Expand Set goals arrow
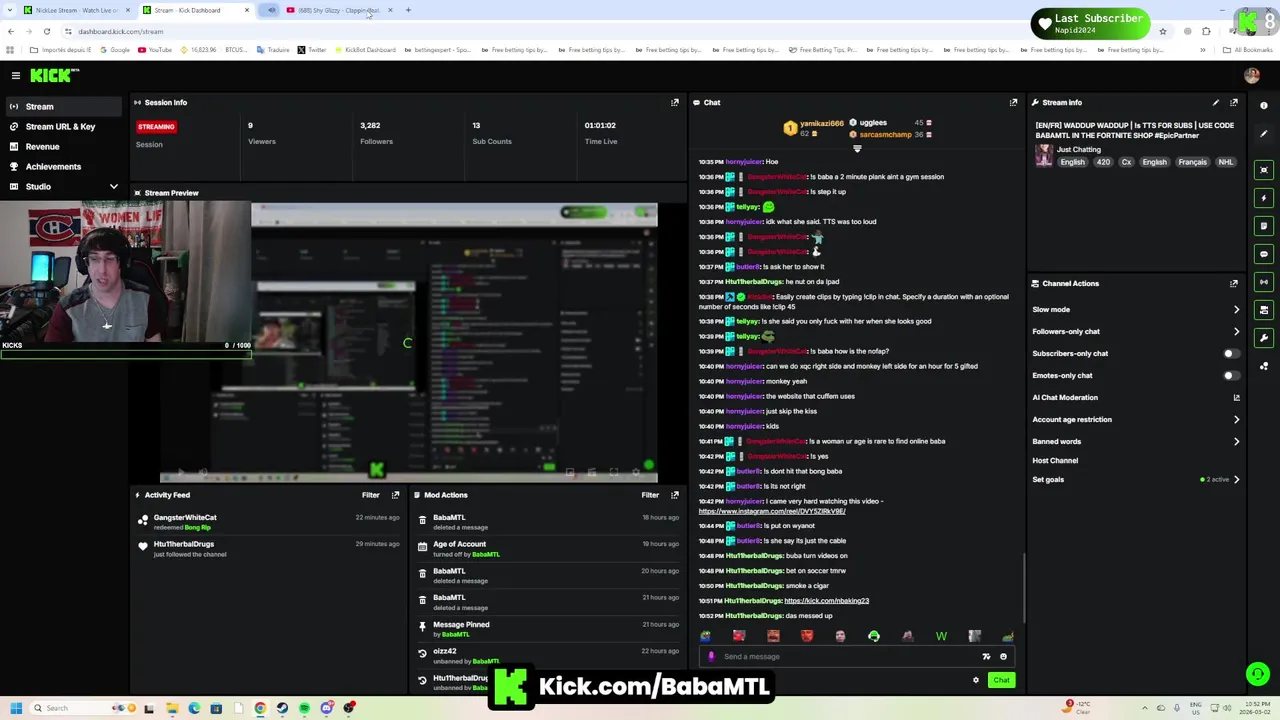 1236,480
